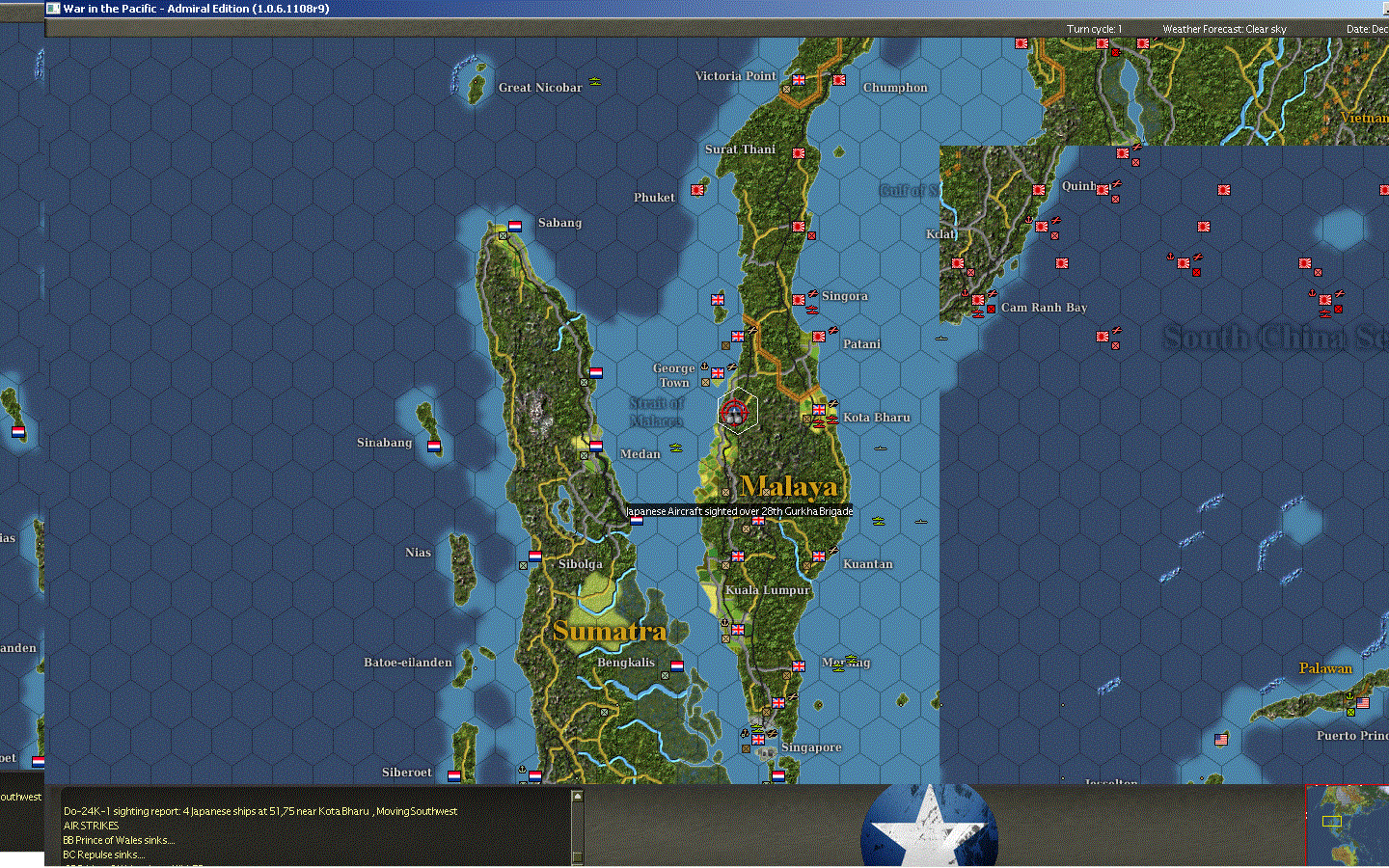This screenshot has height=868, width=1389.
Task: Click the British flag at Kuantan
Action: [x=819, y=556]
